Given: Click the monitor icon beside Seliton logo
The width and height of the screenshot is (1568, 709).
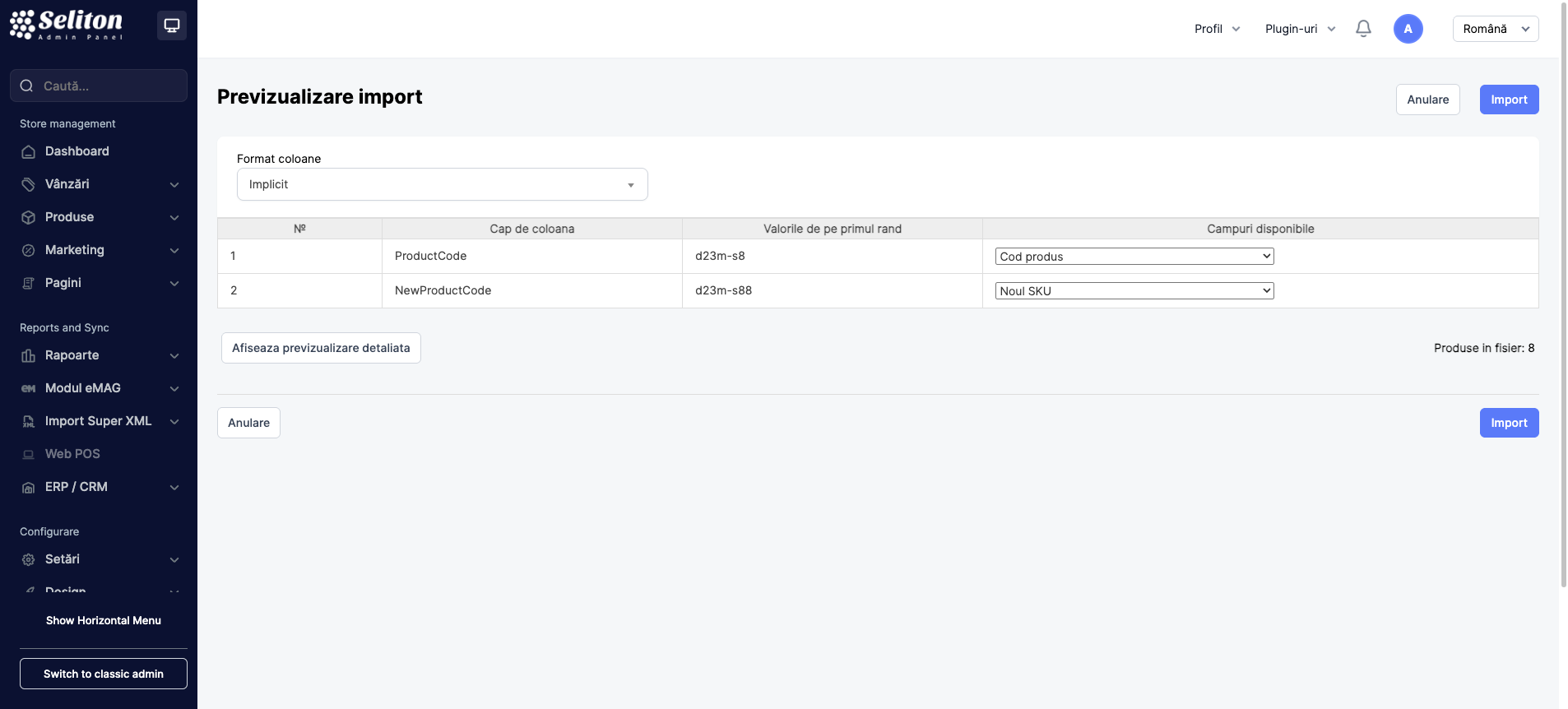Looking at the screenshot, I should (172, 25).
